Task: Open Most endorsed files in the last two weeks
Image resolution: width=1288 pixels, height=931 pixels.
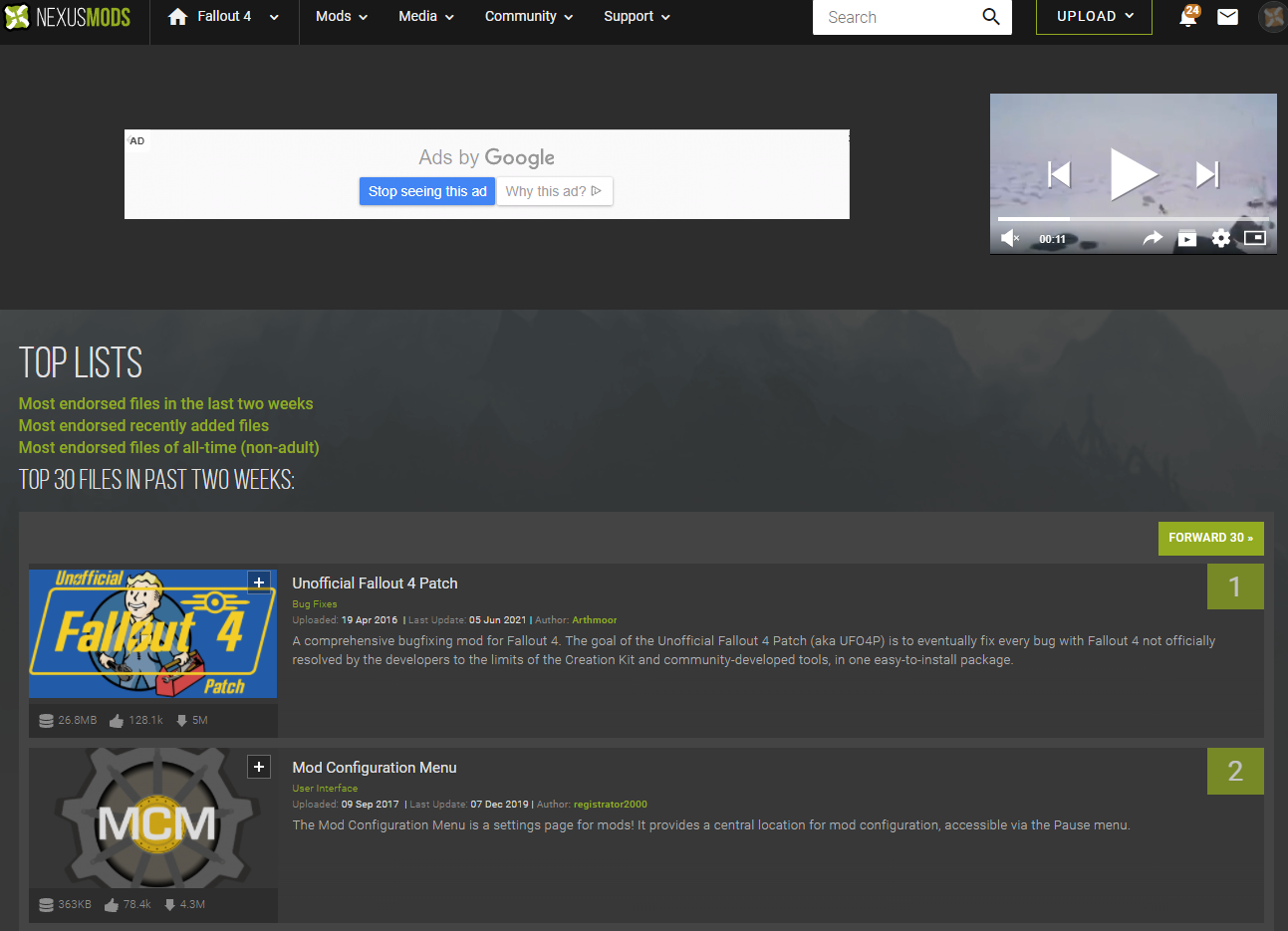Action: (166, 403)
